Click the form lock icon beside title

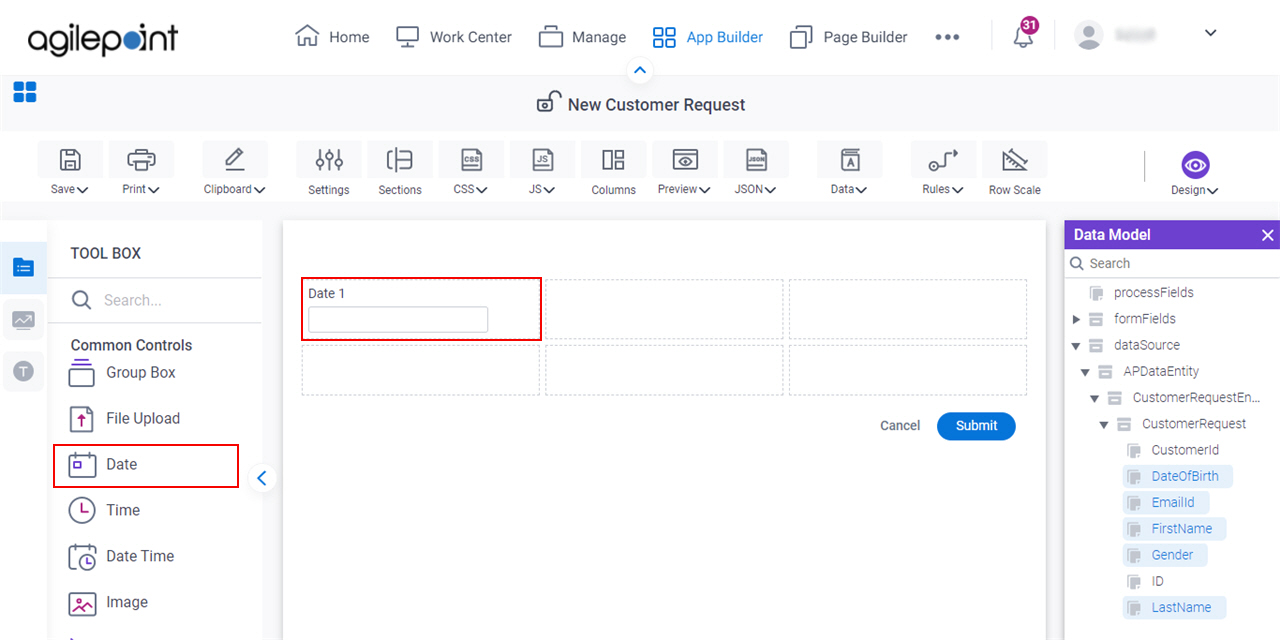(x=548, y=103)
